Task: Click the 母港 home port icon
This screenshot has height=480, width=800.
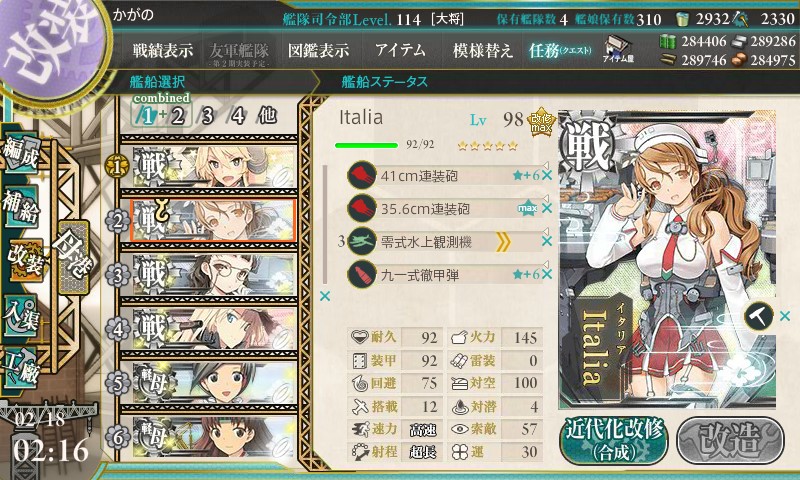Action: click(x=74, y=256)
